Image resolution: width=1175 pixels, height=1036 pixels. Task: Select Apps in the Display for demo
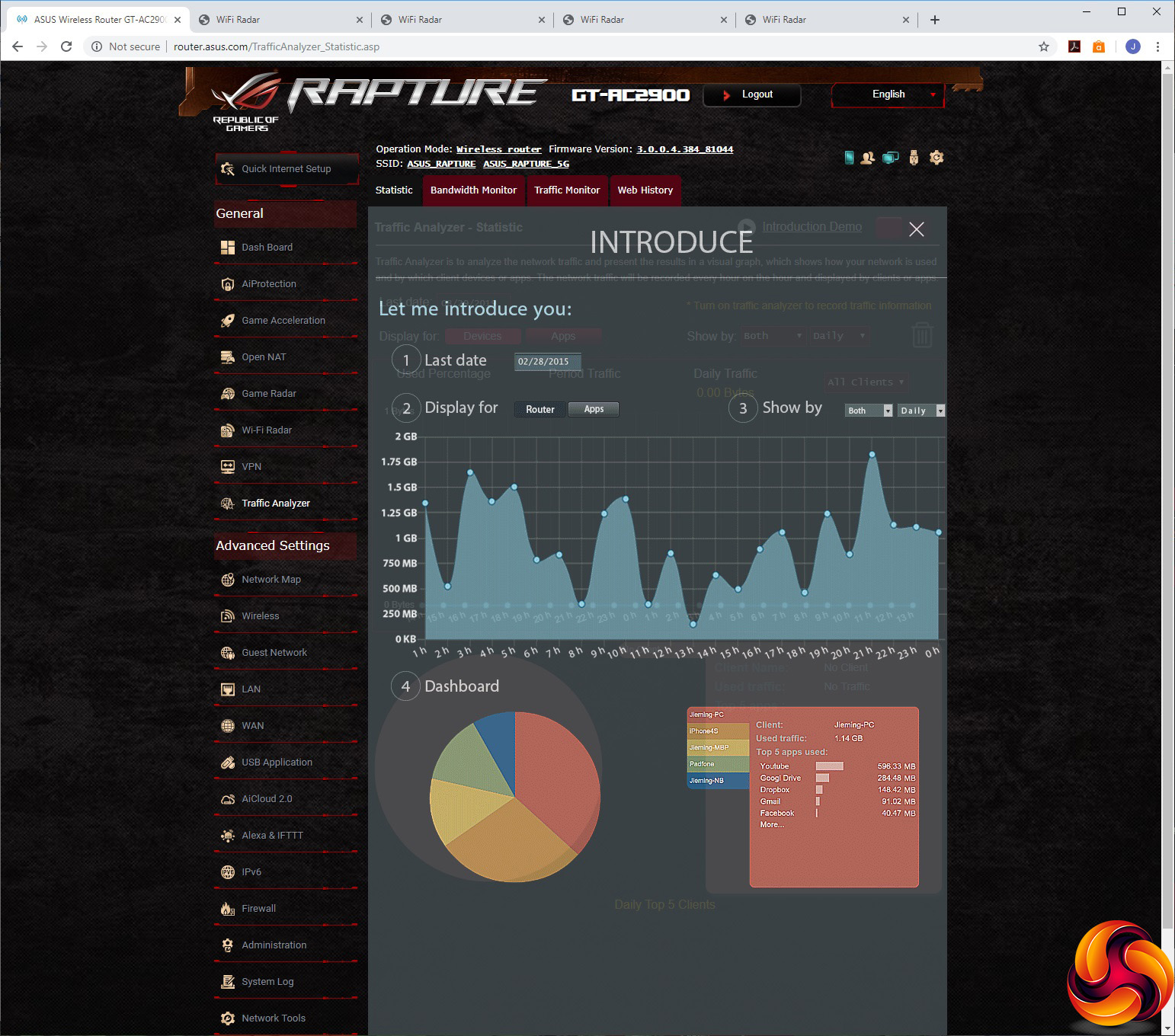(x=594, y=410)
